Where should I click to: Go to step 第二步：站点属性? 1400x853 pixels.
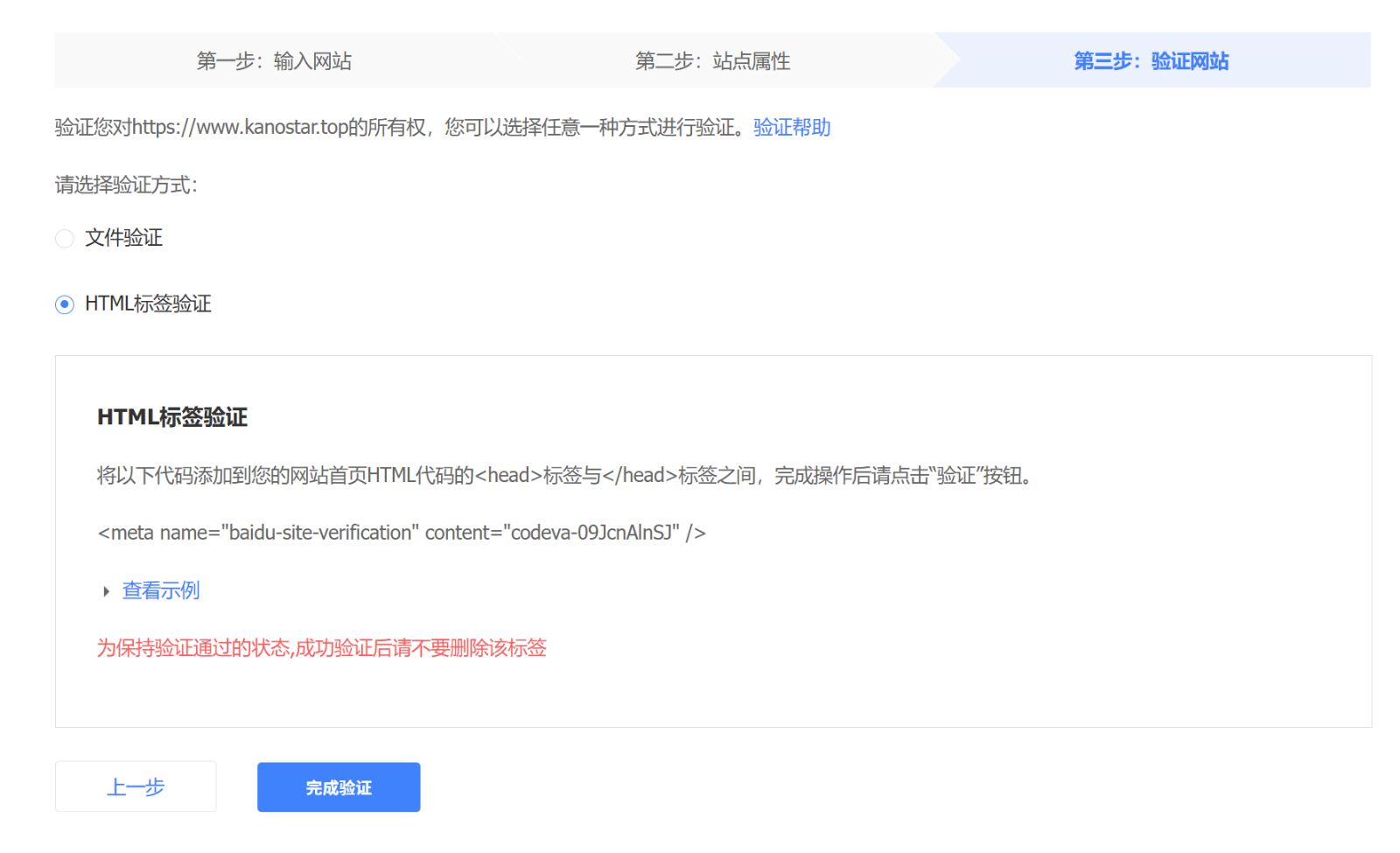point(712,61)
